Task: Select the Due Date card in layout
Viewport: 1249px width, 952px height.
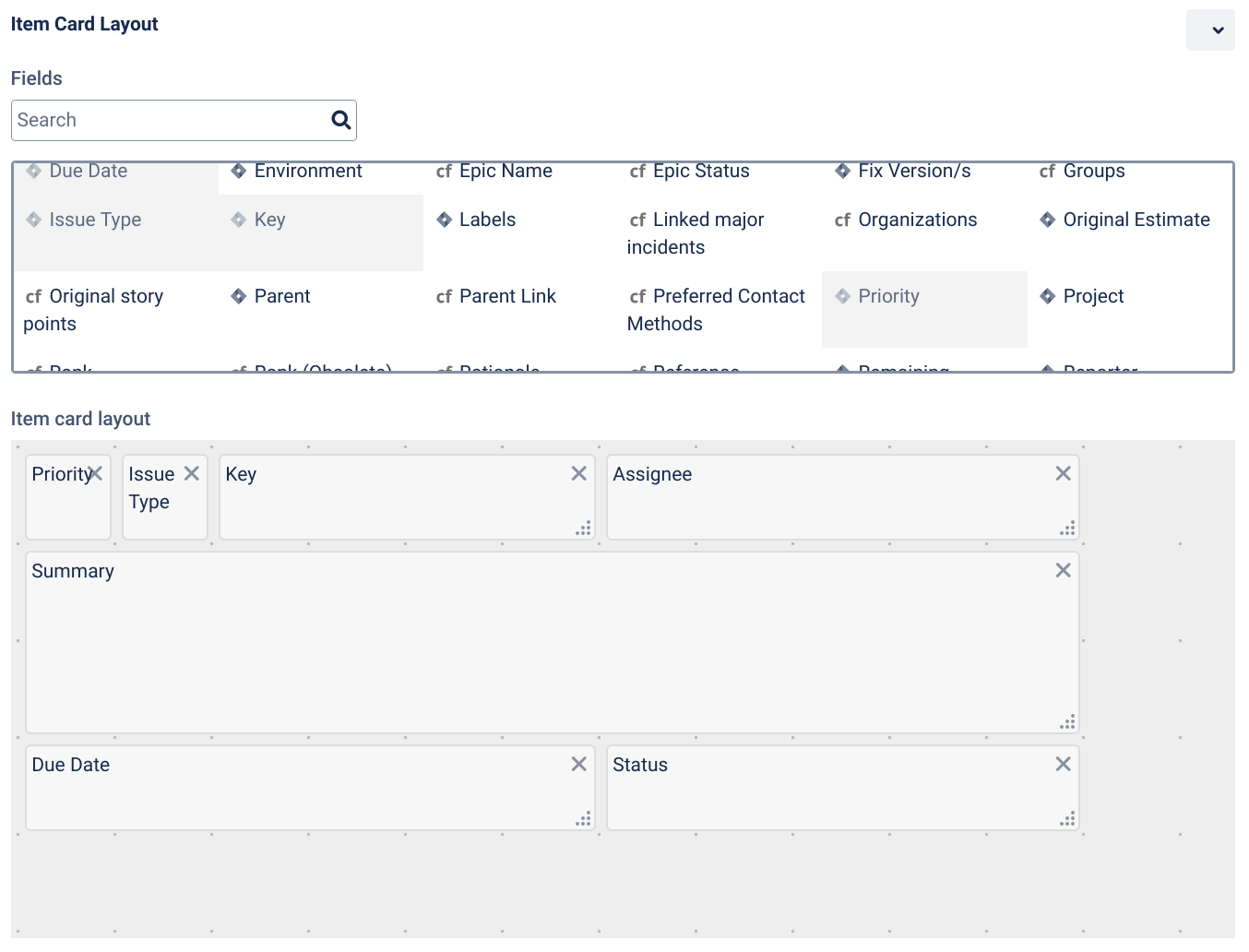Action: 310,788
